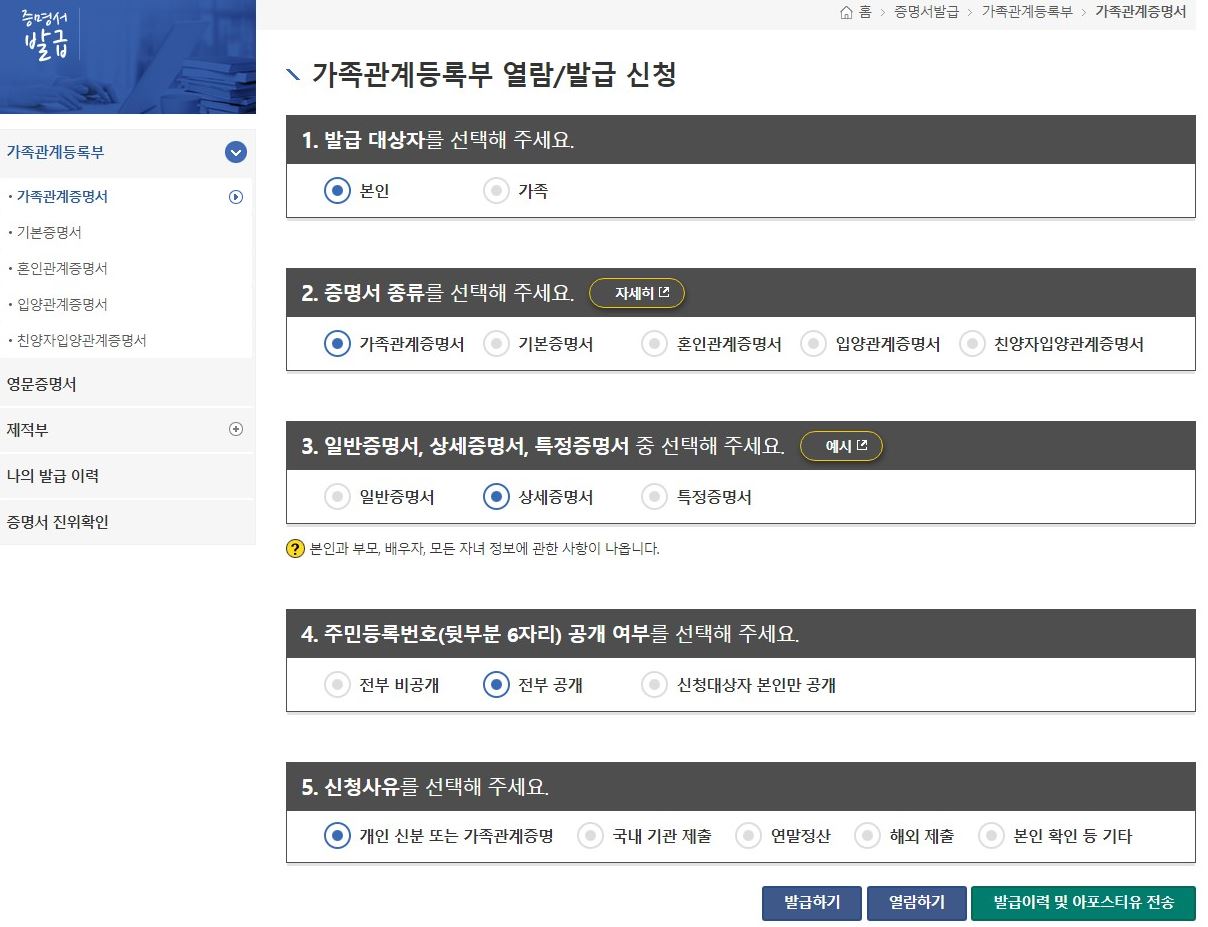Screen dimensions: 1208x927
Task: Select 연말정산 as application reason
Action: coord(748,836)
